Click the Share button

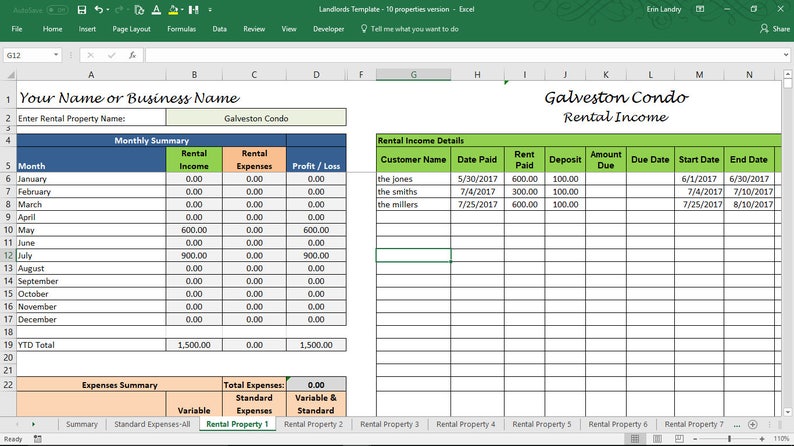(775, 29)
